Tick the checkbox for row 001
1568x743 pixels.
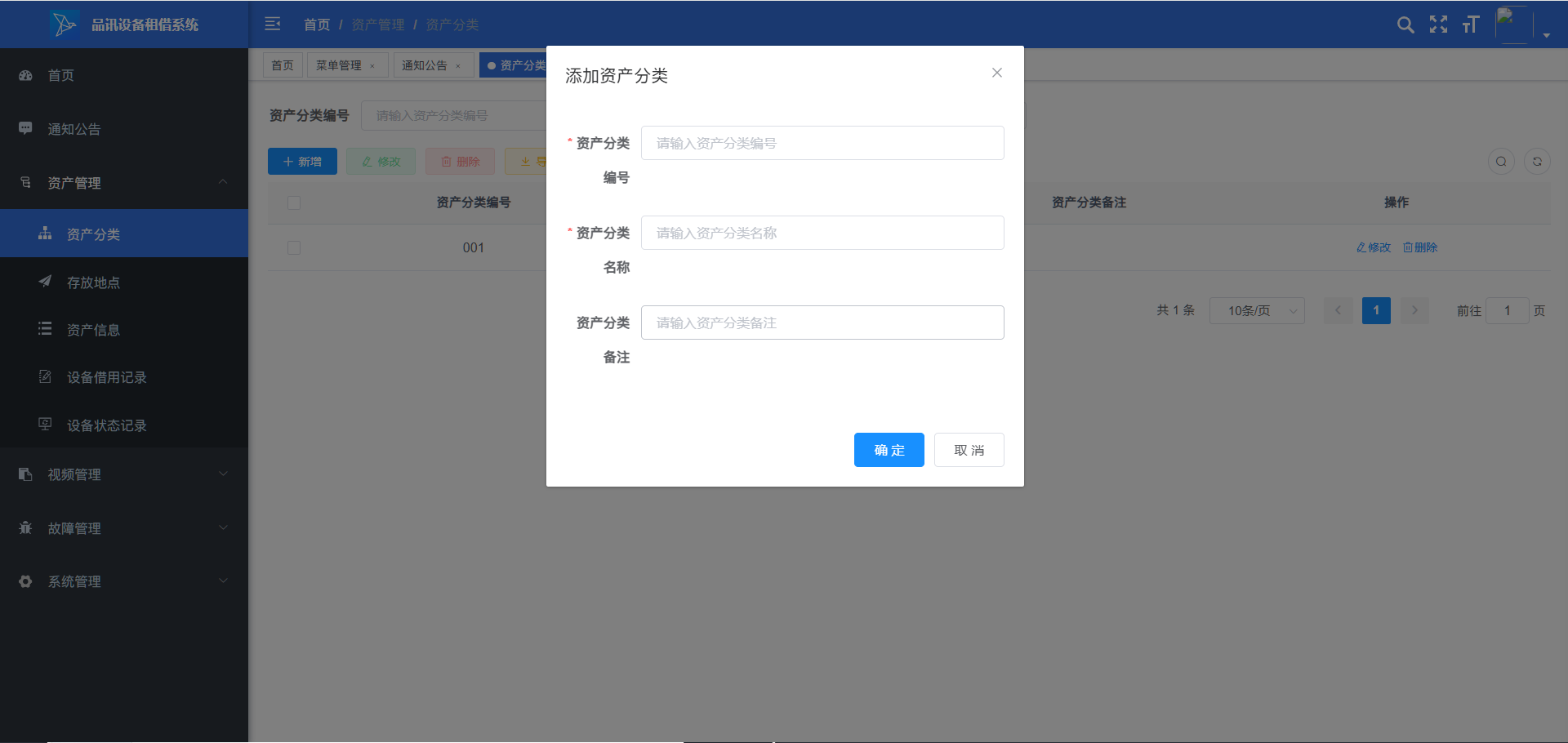pos(294,247)
